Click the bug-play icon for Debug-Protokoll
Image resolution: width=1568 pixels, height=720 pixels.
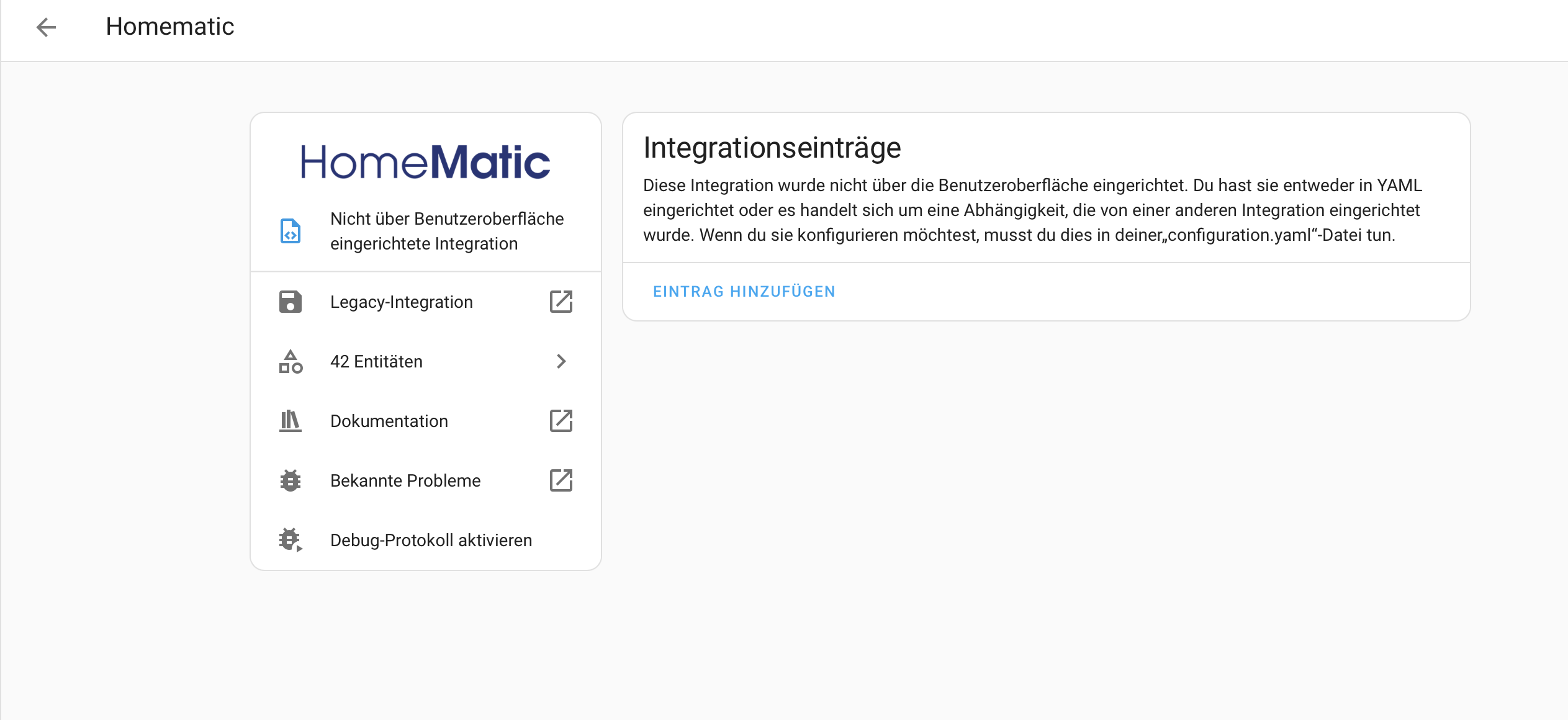coord(291,540)
